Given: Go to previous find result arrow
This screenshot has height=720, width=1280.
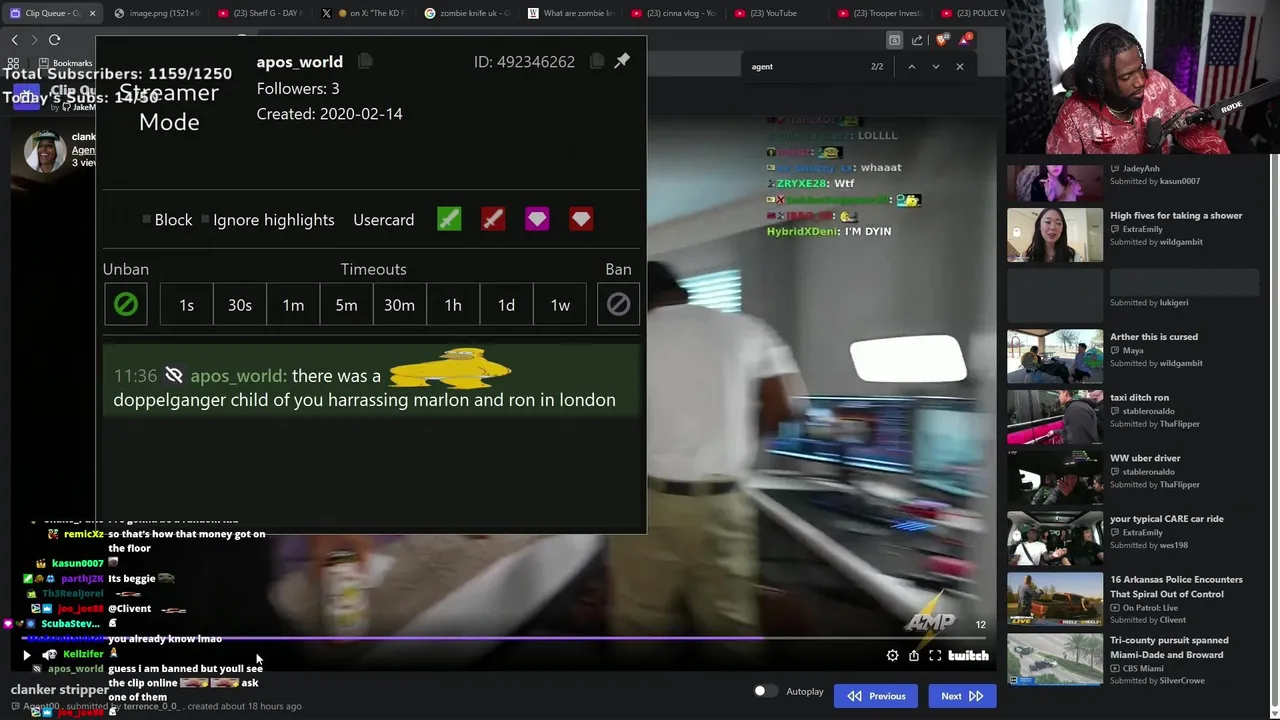Looking at the screenshot, I should pos(911,67).
